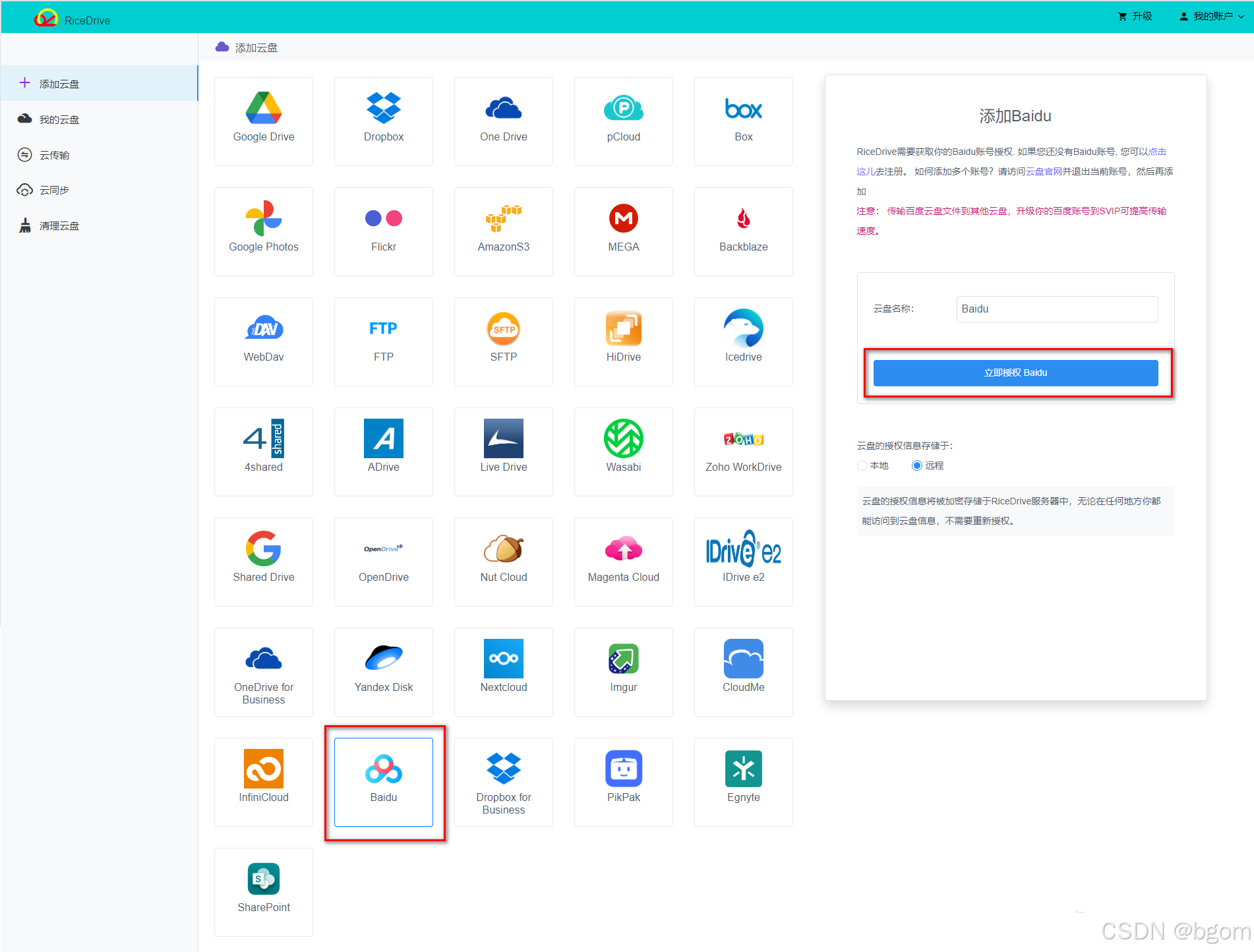The height and width of the screenshot is (952, 1254).
Task: Select the WebDav protocol tile
Action: click(x=264, y=342)
